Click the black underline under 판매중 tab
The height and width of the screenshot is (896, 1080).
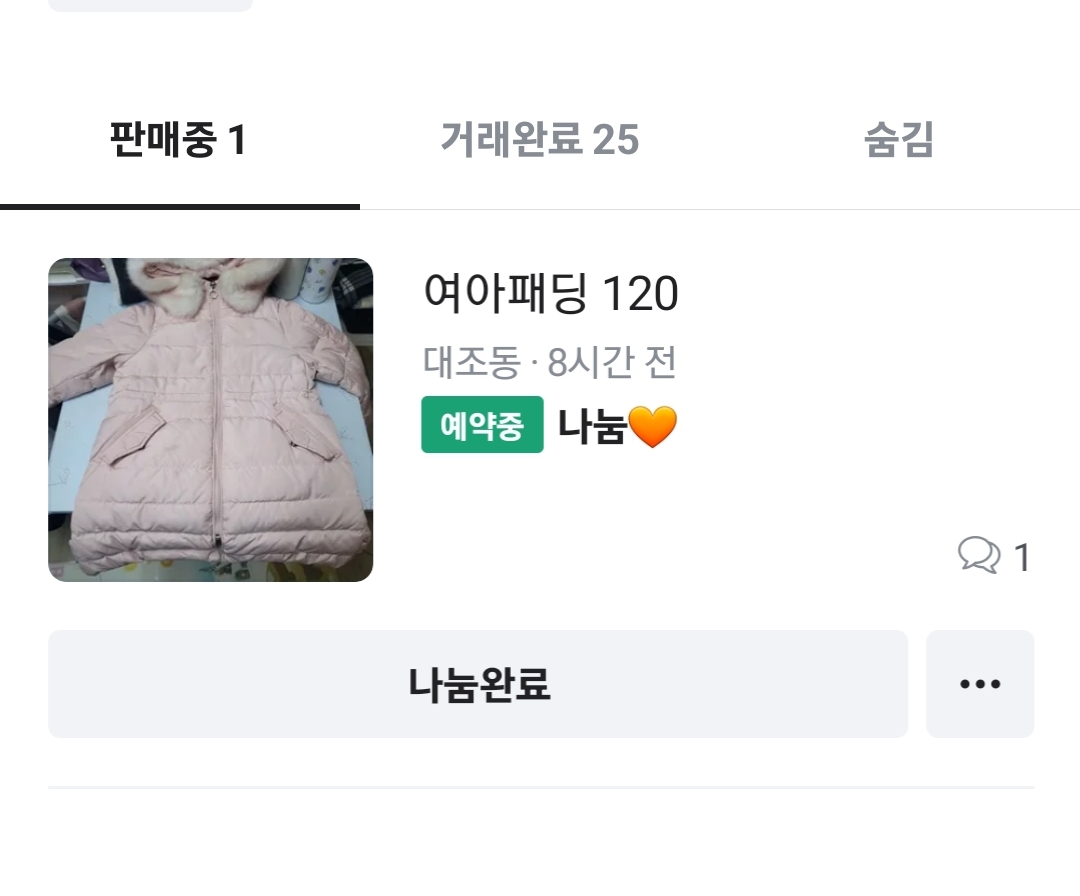point(180,206)
